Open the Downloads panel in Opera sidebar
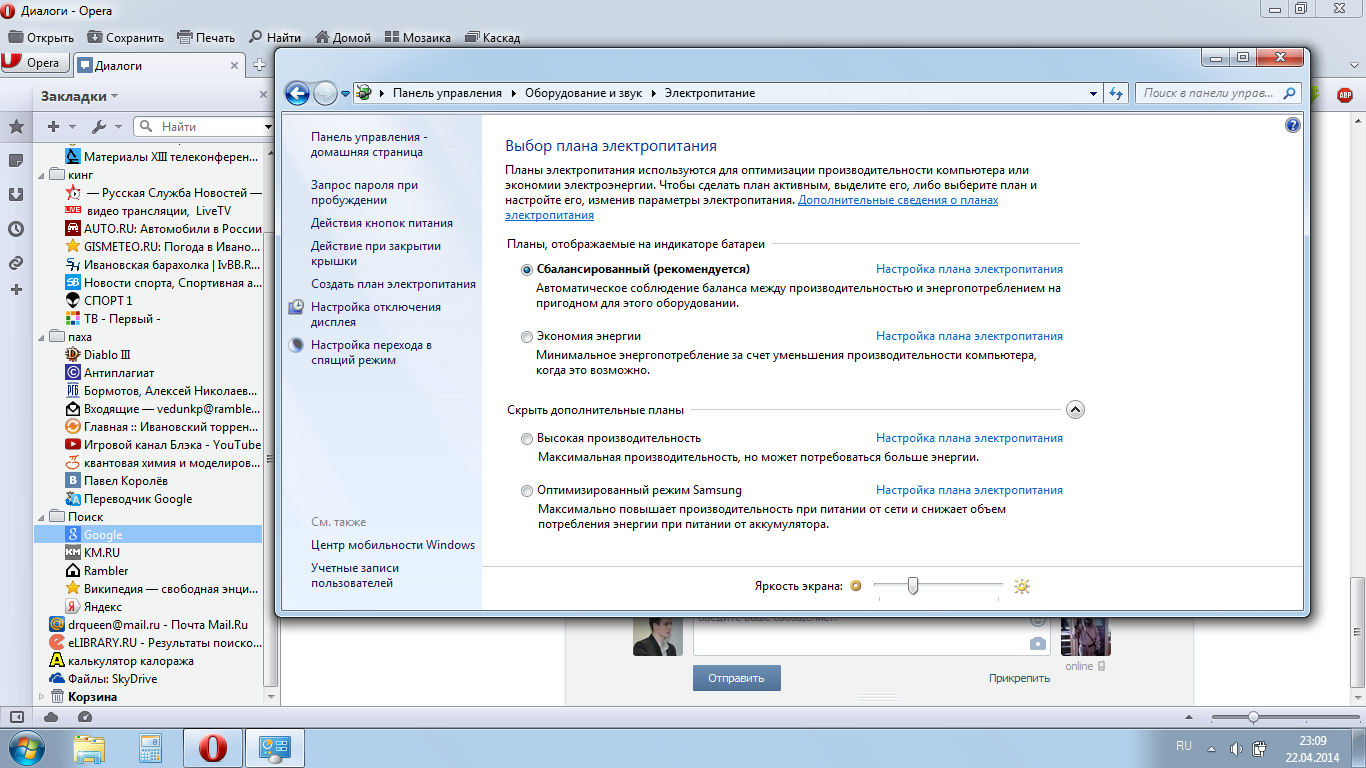The width and height of the screenshot is (1366, 768). point(16,194)
